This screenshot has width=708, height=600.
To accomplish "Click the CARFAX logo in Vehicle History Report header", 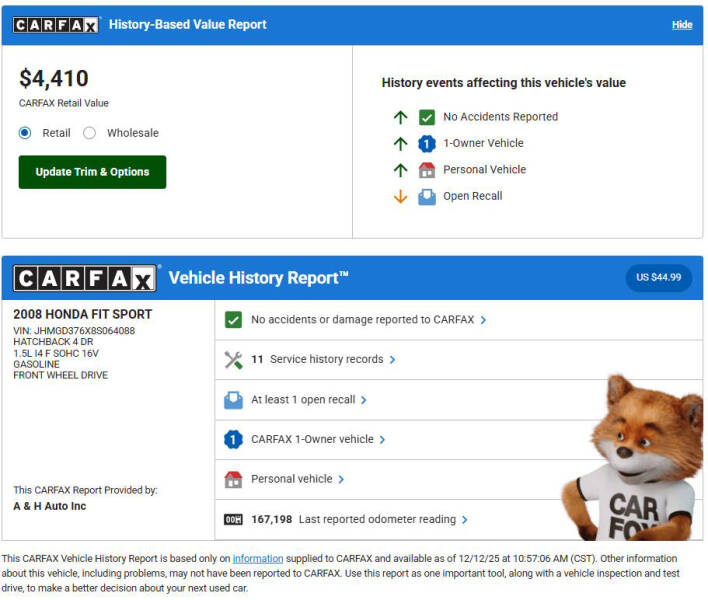I will point(85,278).
